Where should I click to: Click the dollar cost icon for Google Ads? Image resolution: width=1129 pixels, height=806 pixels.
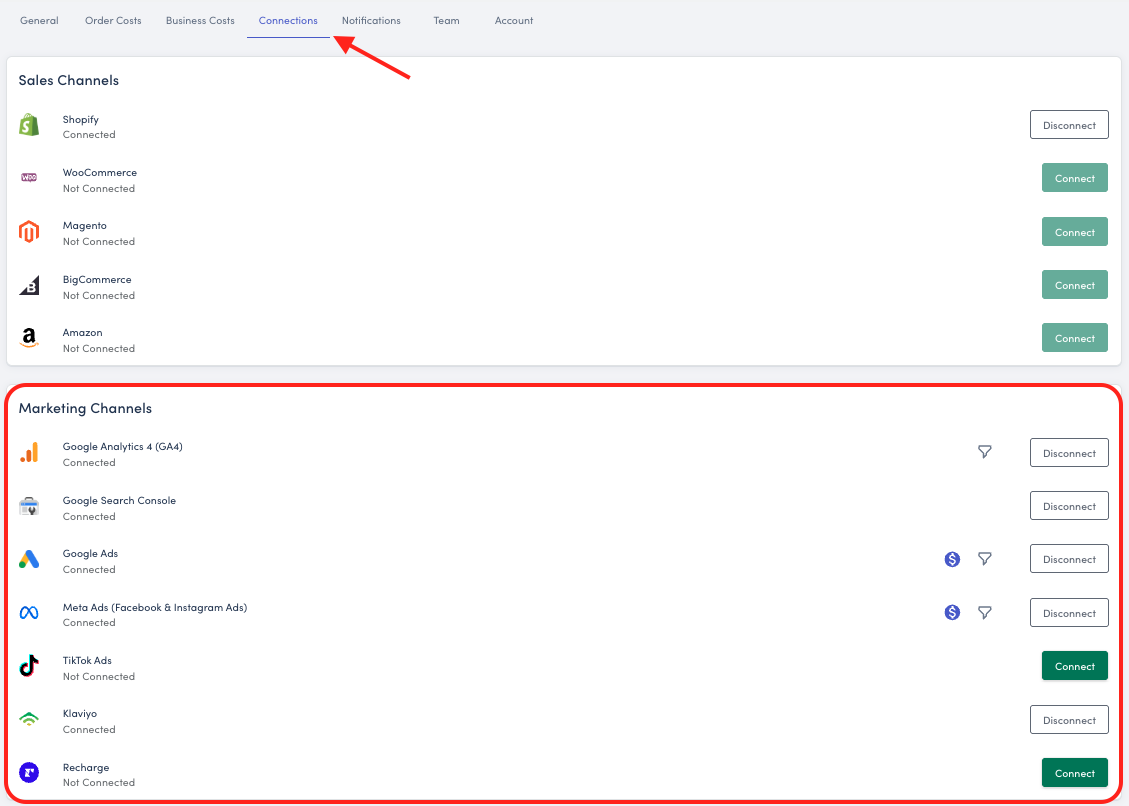952,559
